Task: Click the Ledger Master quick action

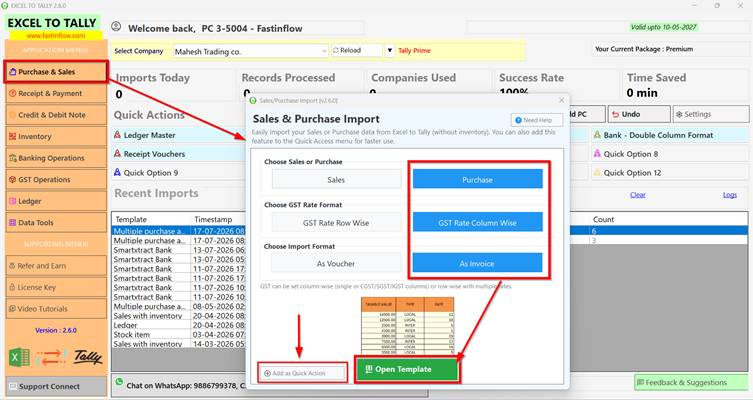Action: 179,135
